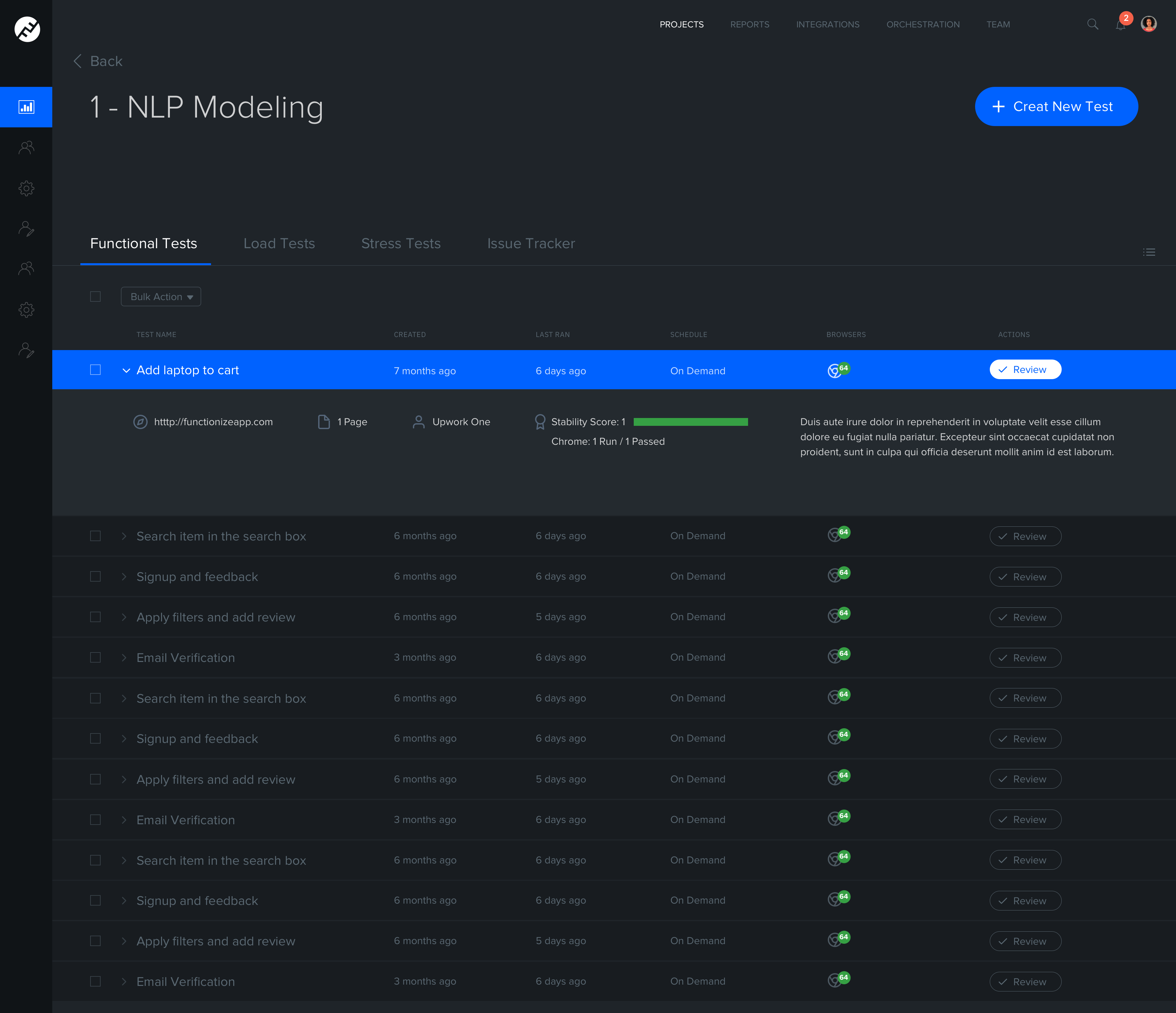
Task: Open the Bulk Action dropdown
Action: tap(161, 296)
